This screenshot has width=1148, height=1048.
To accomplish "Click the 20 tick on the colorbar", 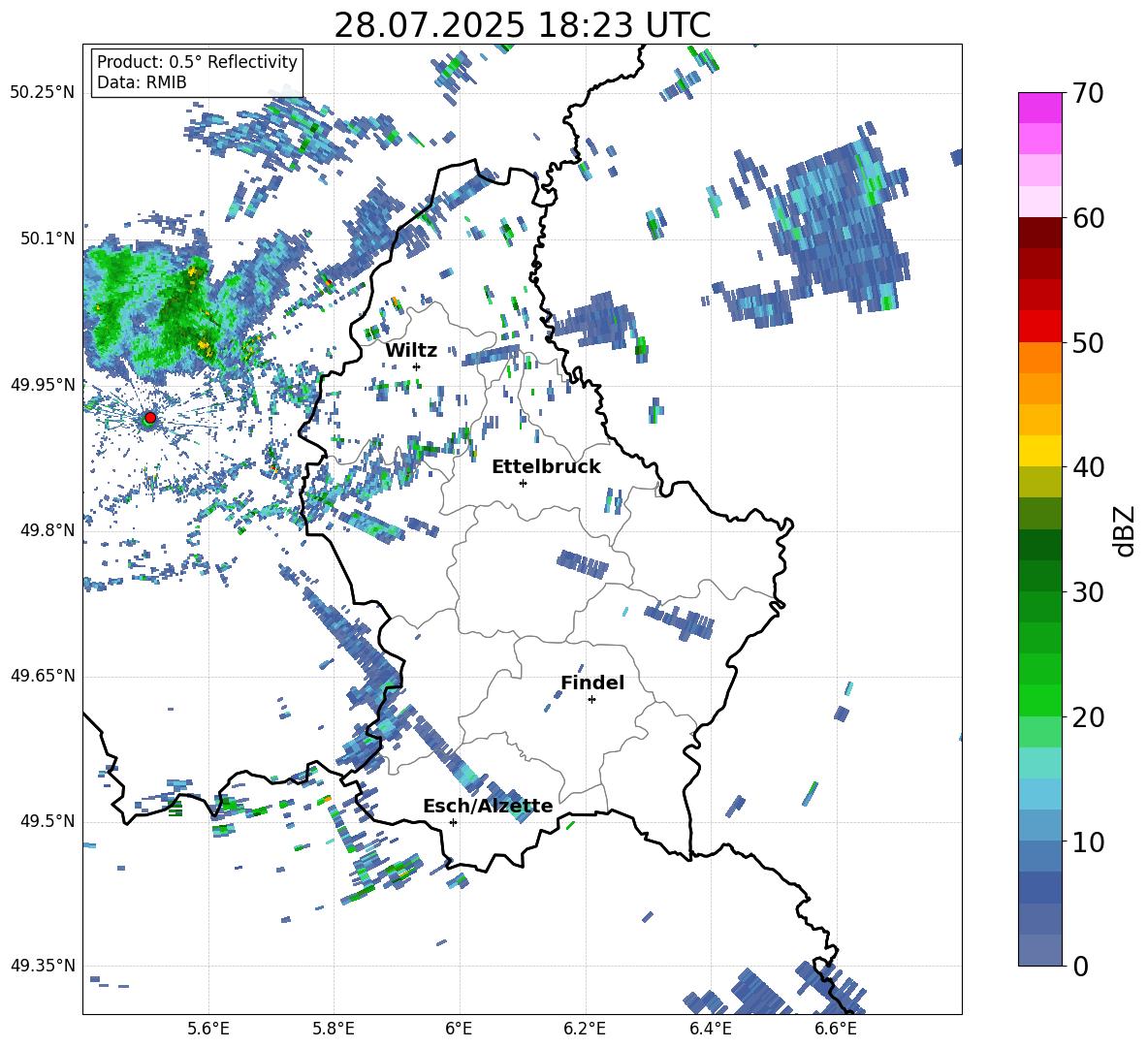I will pos(1088,716).
